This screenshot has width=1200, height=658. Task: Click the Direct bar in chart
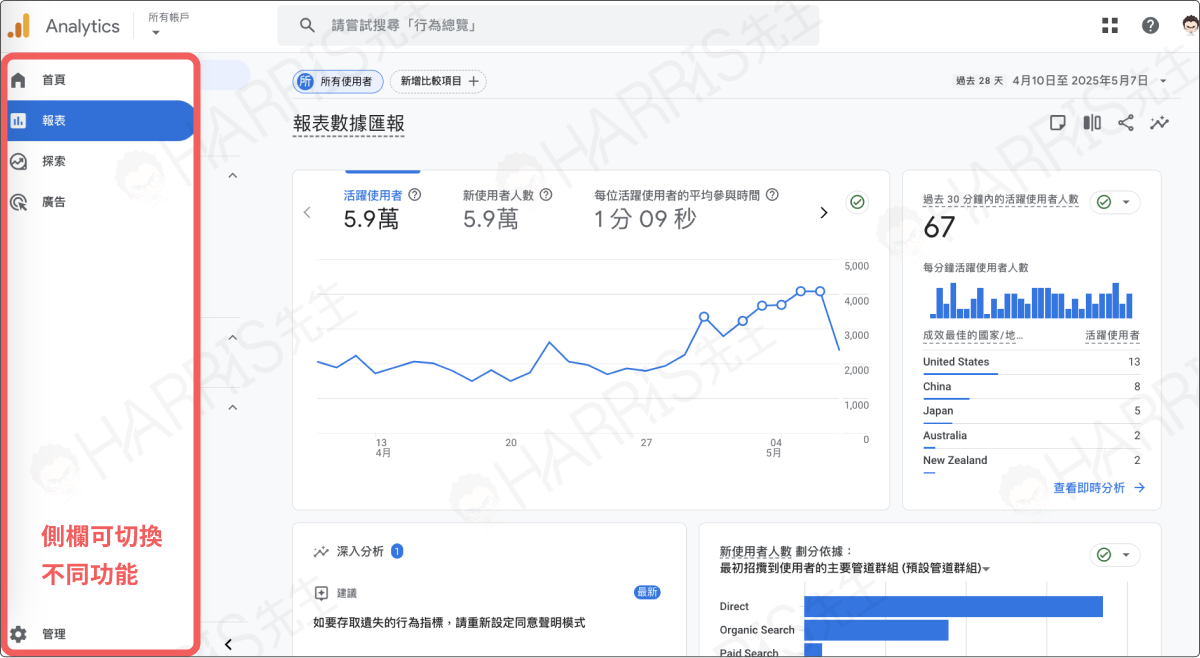953,607
